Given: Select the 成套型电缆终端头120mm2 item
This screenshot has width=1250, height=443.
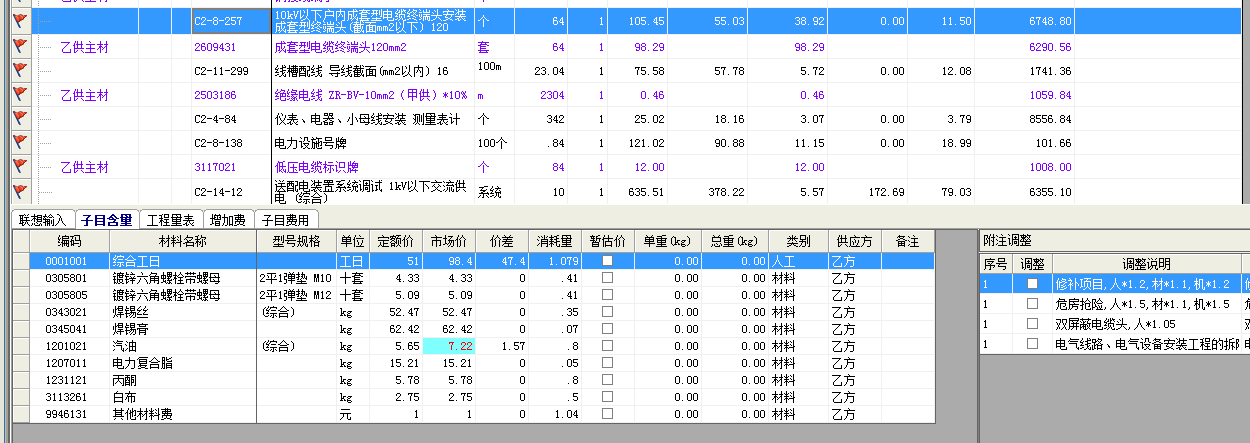Looking at the screenshot, I should pyautogui.click(x=339, y=47).
